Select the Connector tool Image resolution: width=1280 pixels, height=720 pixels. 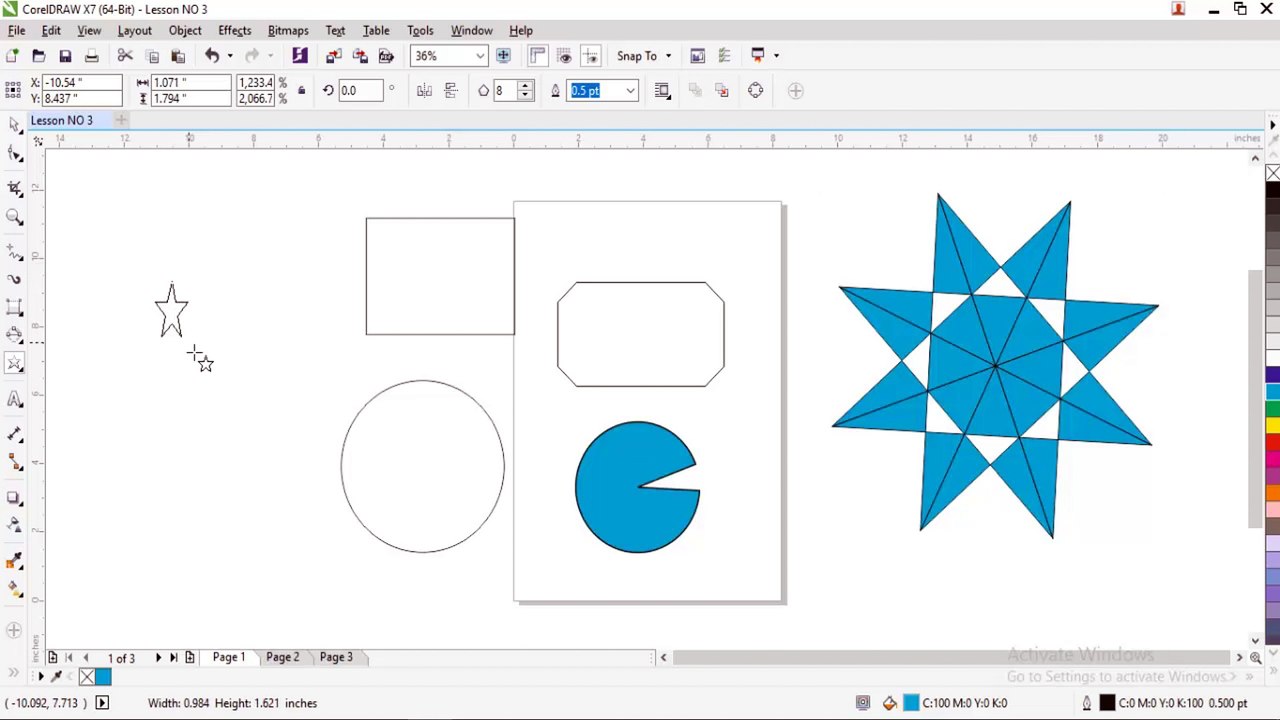point(14,462)
